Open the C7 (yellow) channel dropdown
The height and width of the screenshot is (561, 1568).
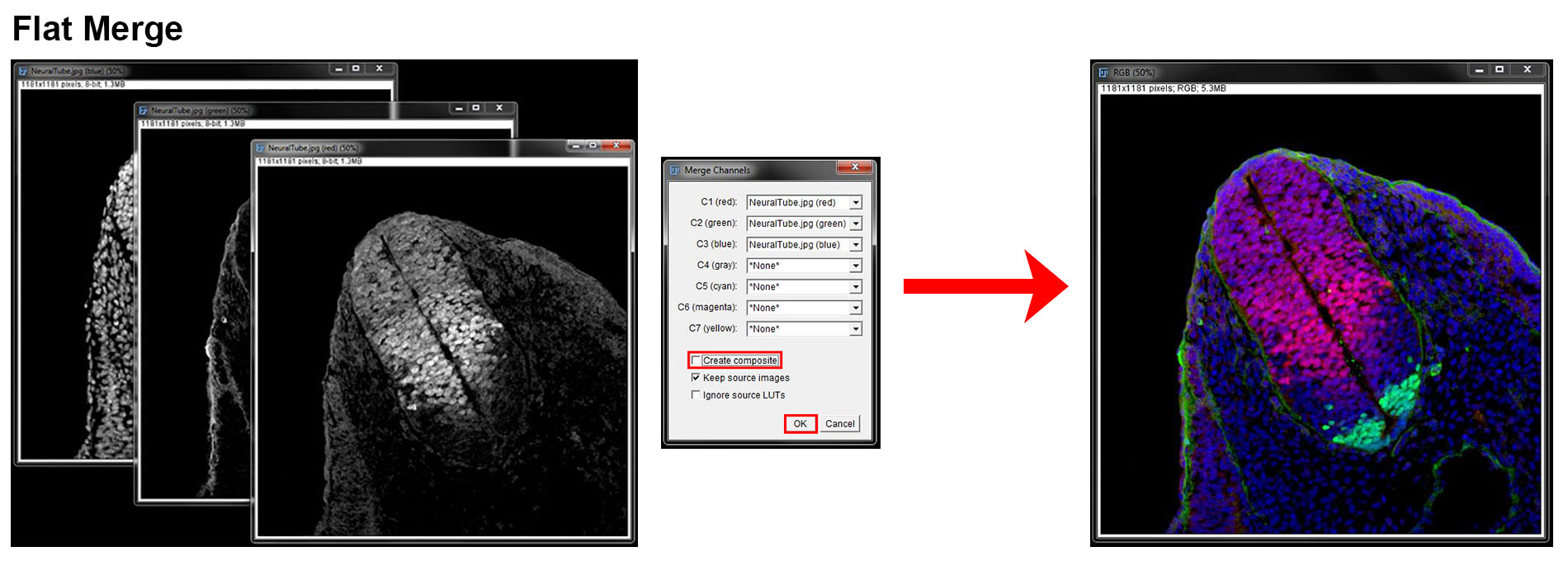856,329
